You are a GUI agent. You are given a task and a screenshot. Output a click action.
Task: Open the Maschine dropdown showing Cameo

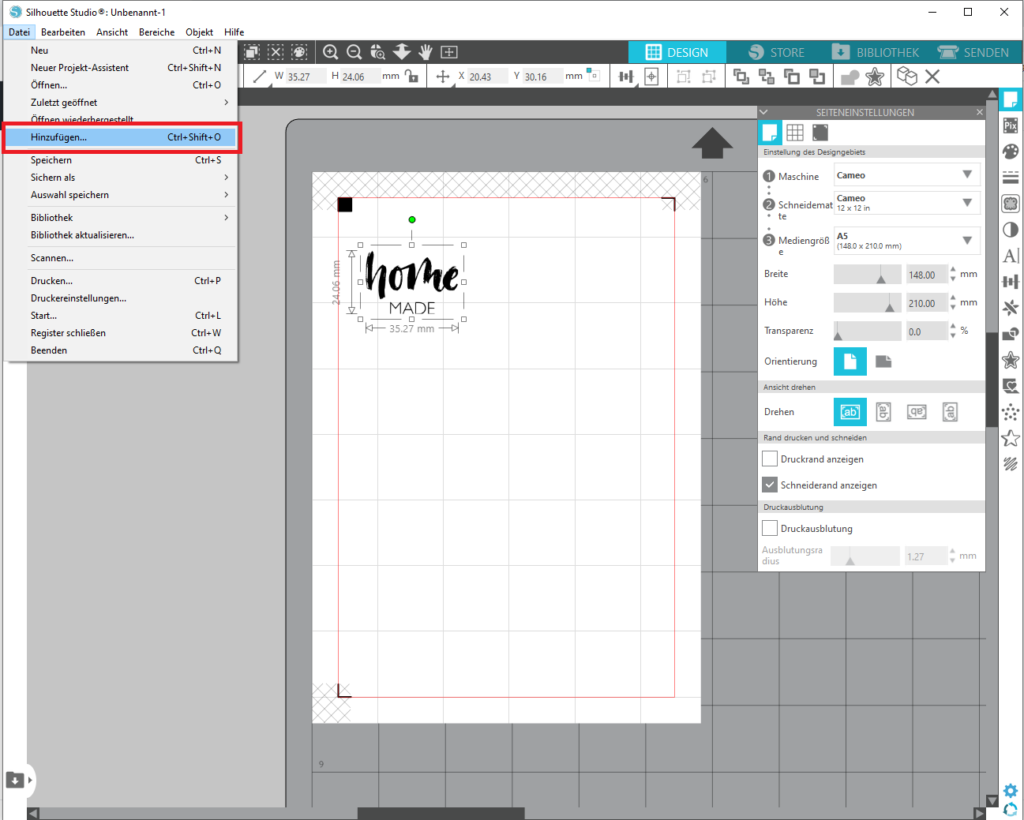(x=906, y=175)
